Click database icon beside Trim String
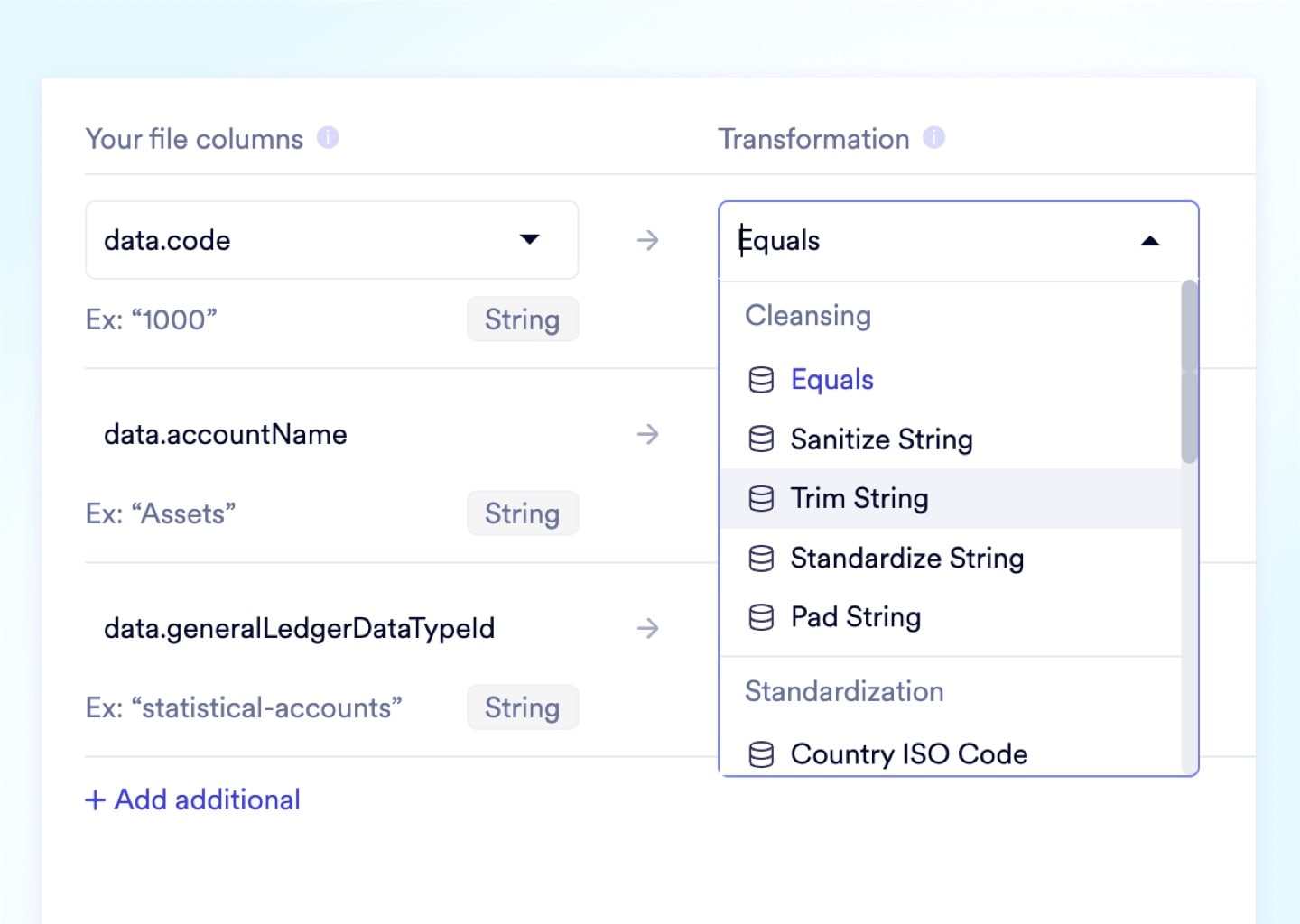 pyautogui.click(x=761, y=499)
